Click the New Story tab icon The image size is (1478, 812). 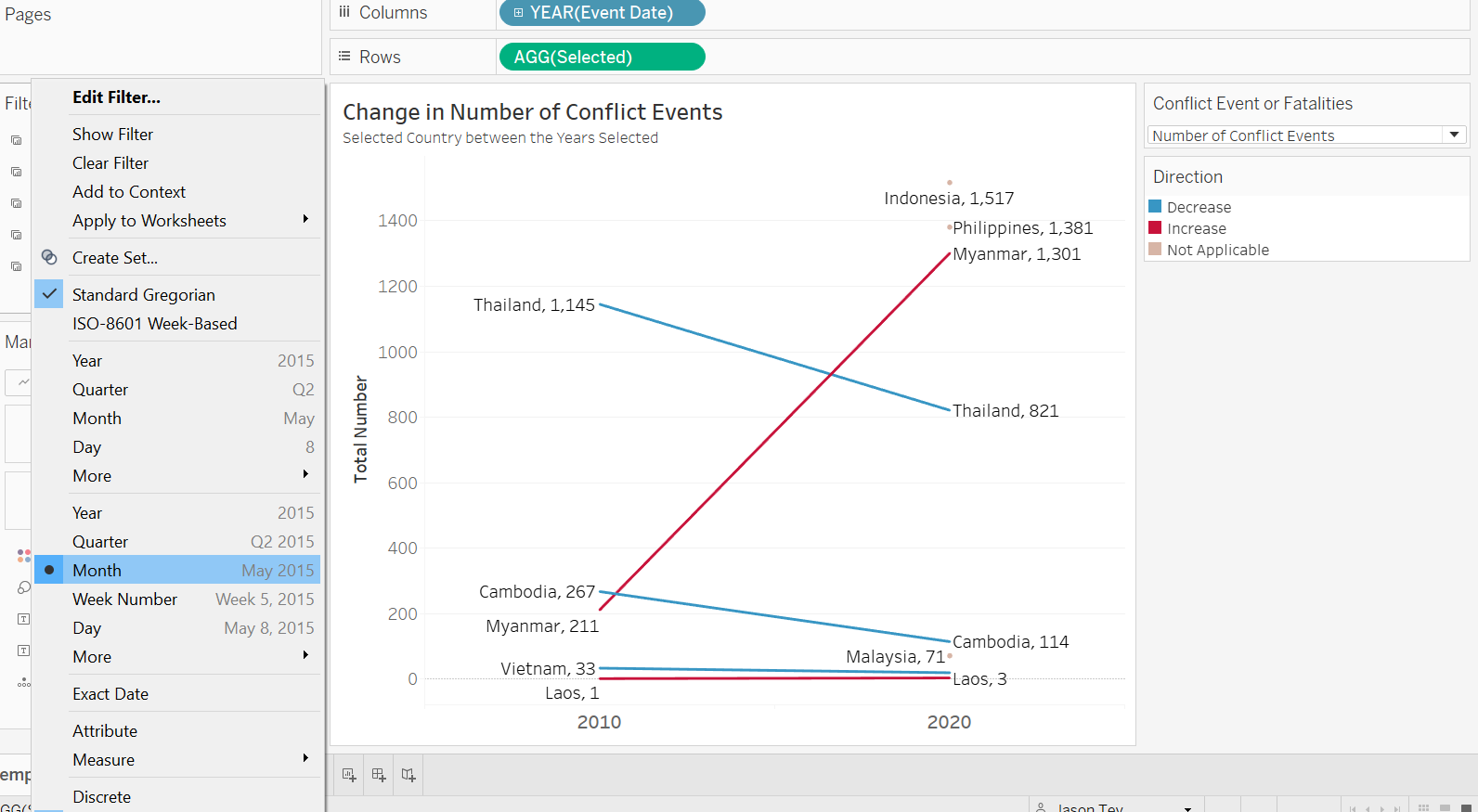click(408, 775)
